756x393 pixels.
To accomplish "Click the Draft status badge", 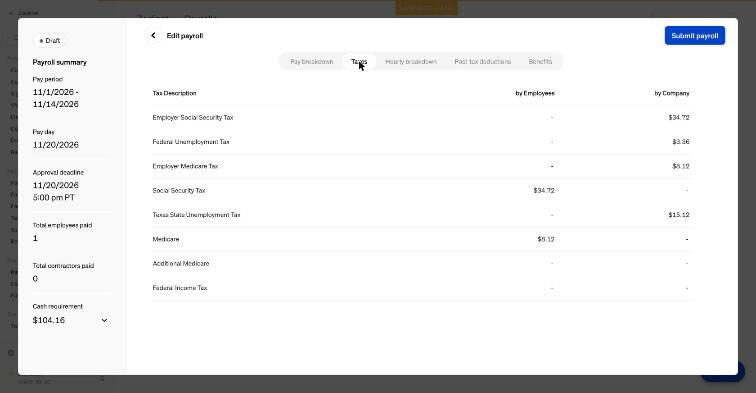I will point(50,41).
